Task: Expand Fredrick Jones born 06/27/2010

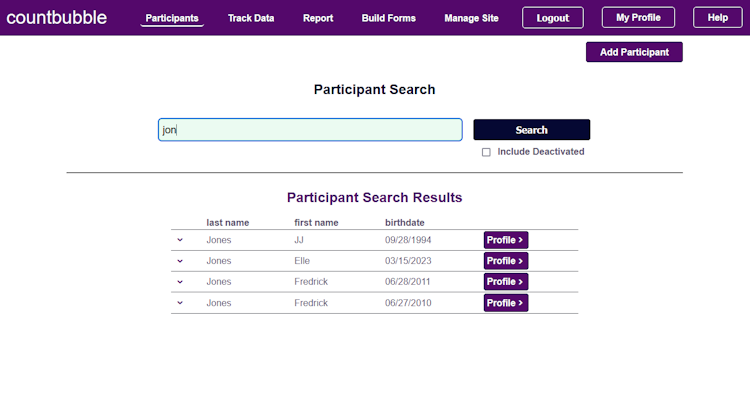Action: pyautogui.click(x=180, y=303)
